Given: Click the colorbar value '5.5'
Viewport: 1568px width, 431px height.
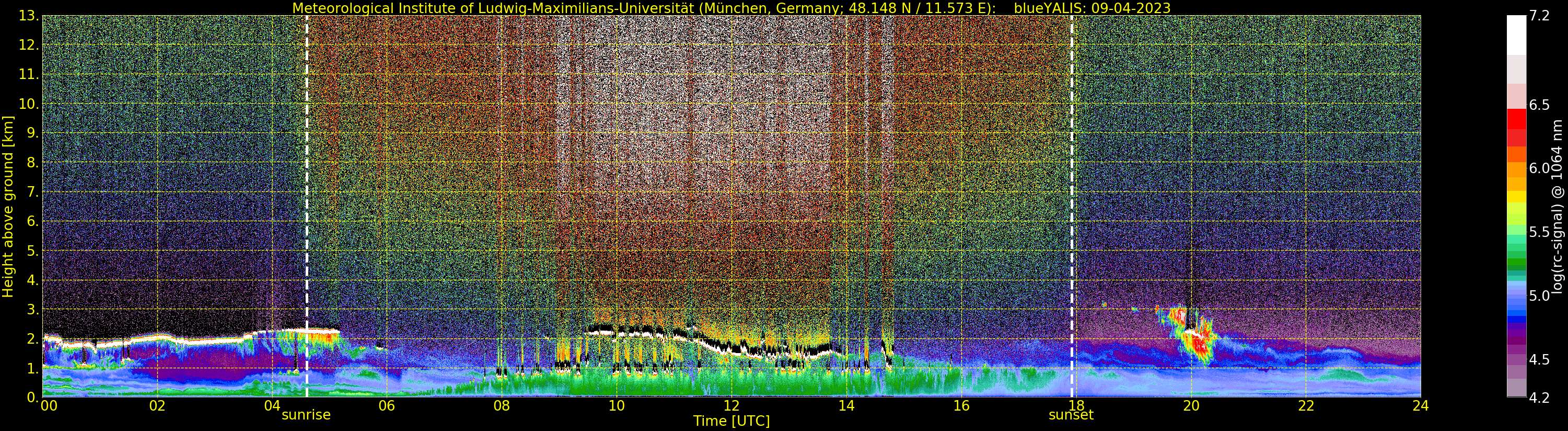Looking at the screenshot, I should tap(1539, 232).
